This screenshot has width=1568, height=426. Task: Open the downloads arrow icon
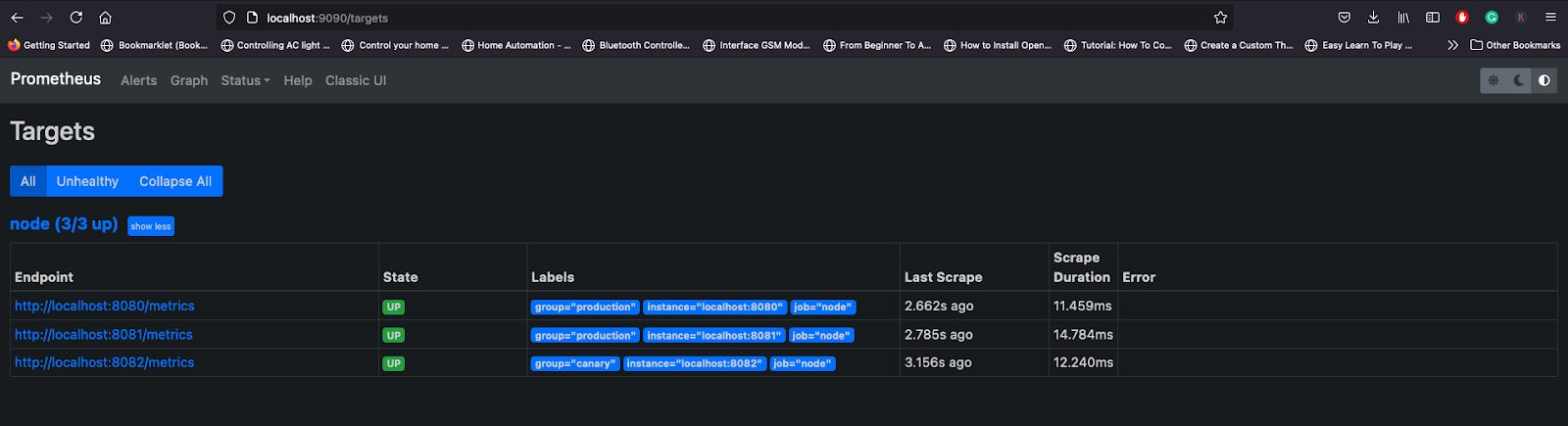[1374, 18]
